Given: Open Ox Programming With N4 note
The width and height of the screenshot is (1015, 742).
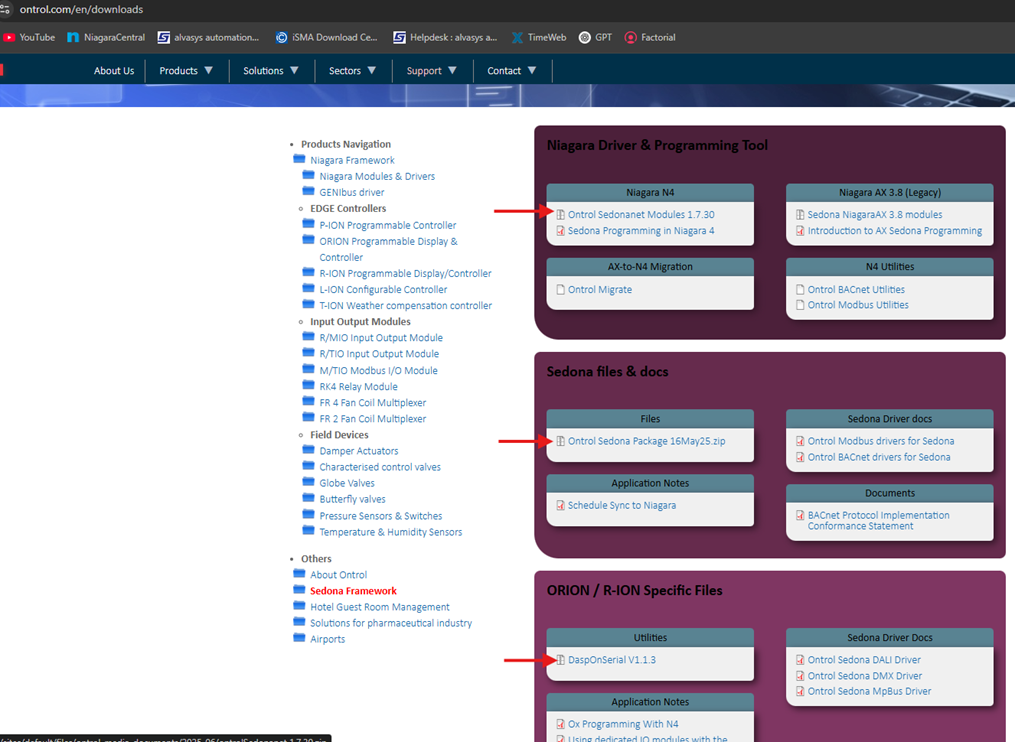Looking at the screenshot, I should [623, 724].
